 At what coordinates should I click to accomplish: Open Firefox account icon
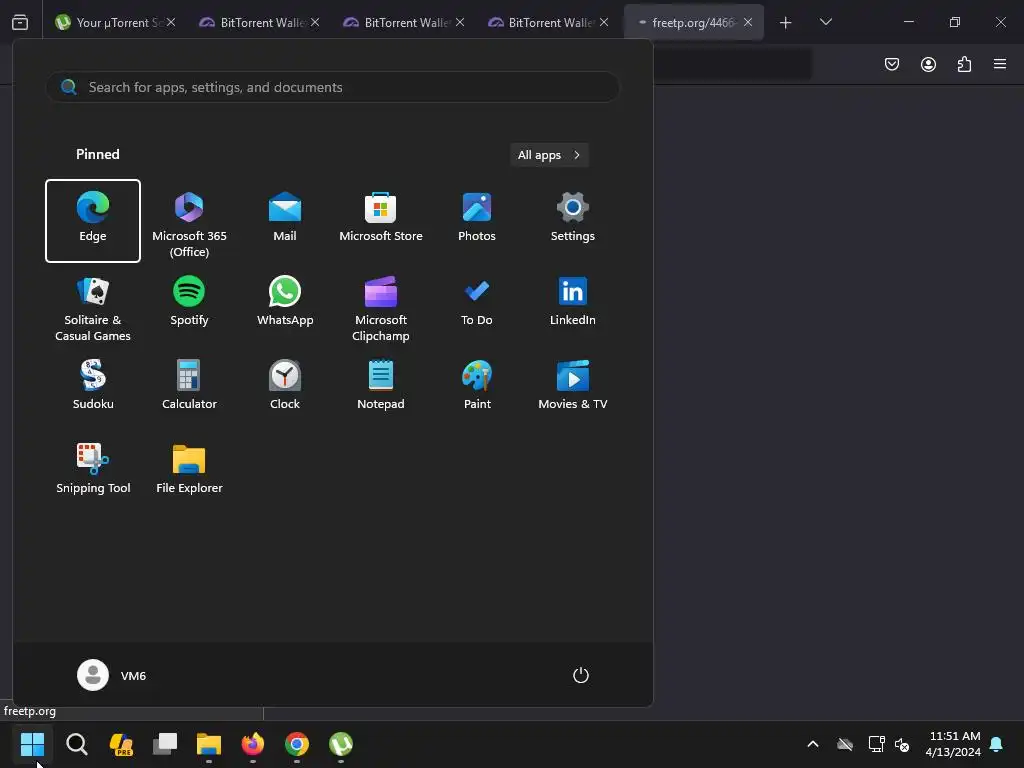[928, 64]
